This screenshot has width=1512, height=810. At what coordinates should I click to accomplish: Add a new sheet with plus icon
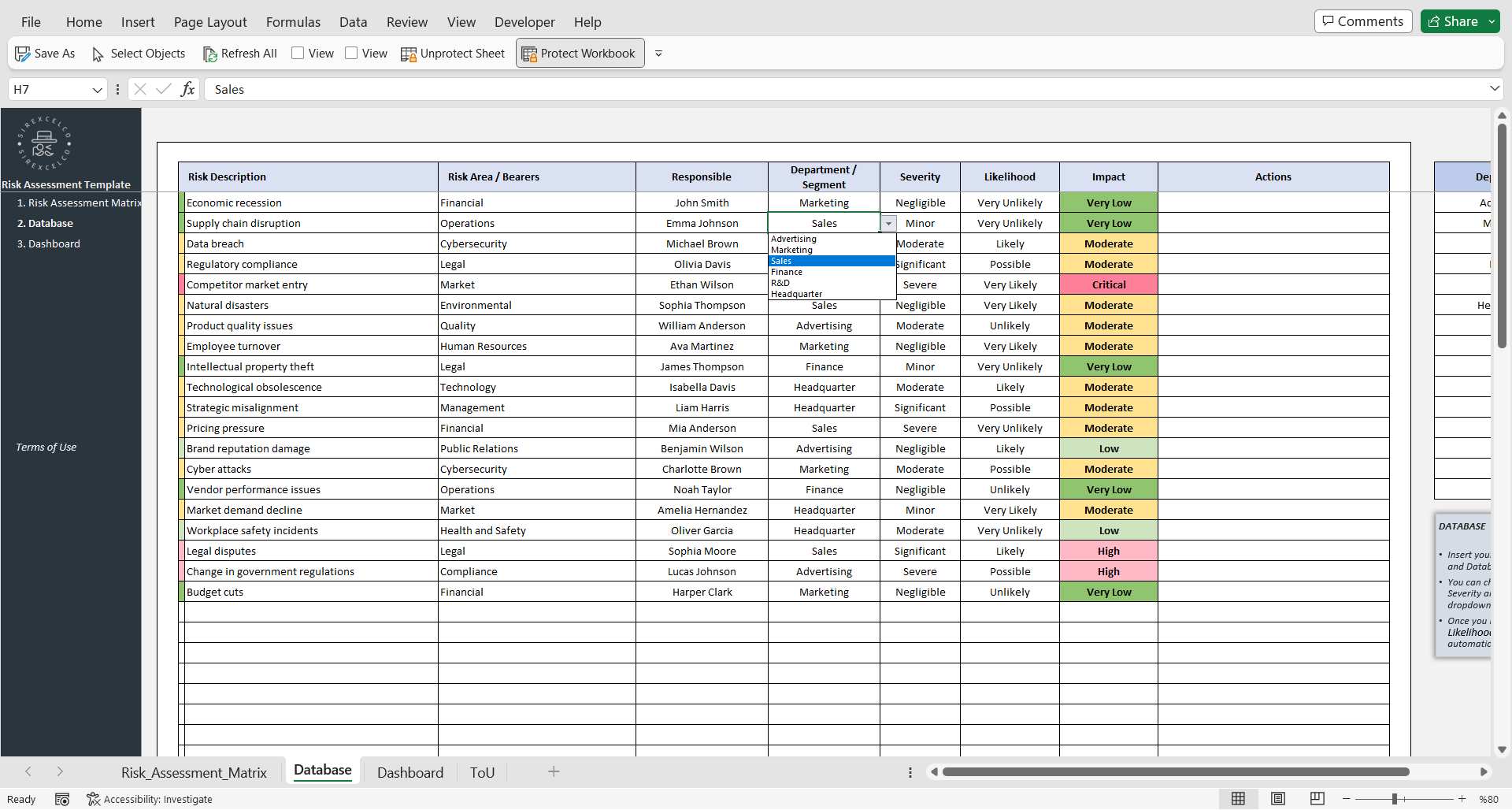coord(554,771)
